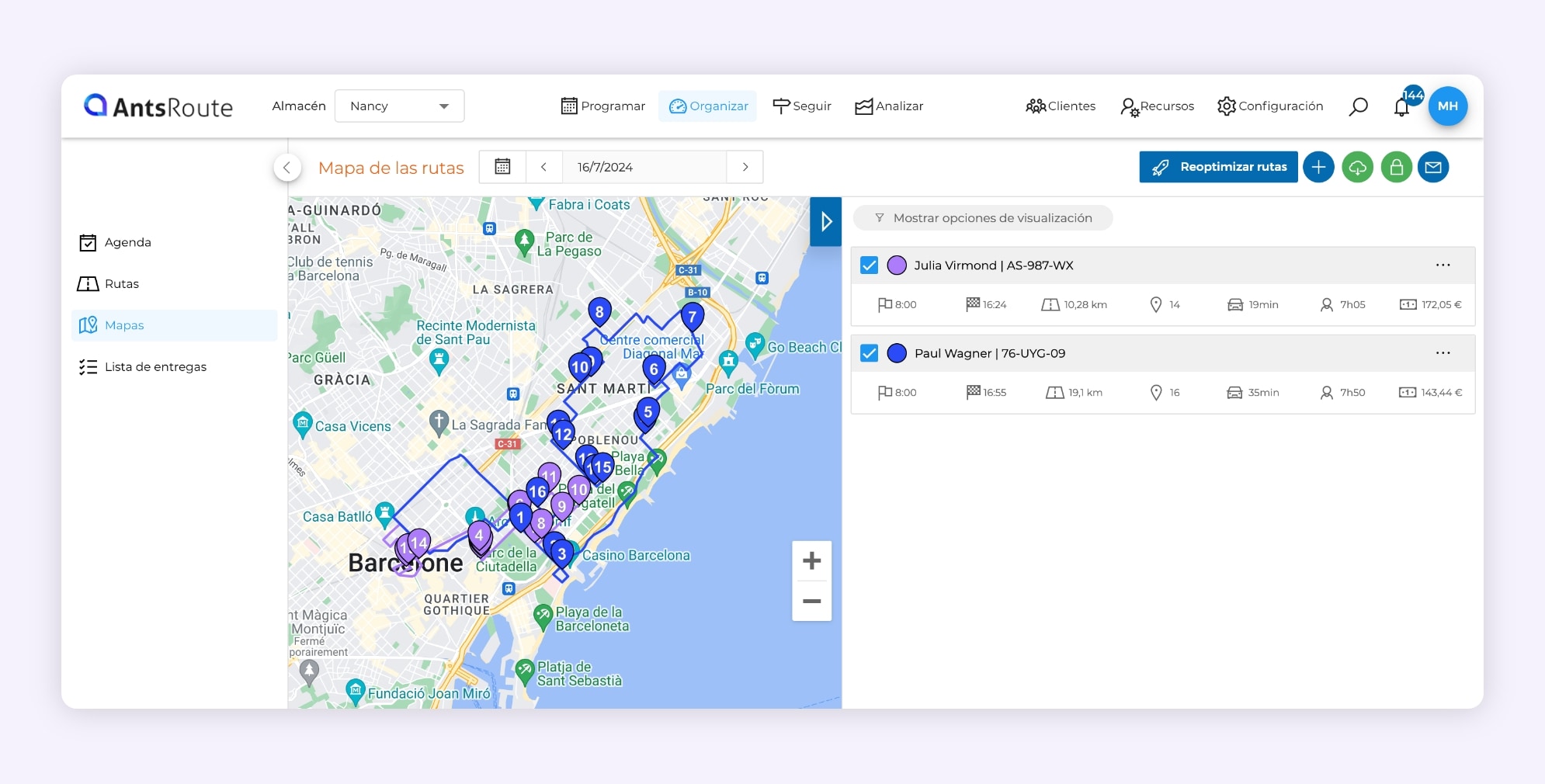Click the blue plus add button
Image resolution: width=1545 pixels, height=784 pixels.
pos(1318,167)
